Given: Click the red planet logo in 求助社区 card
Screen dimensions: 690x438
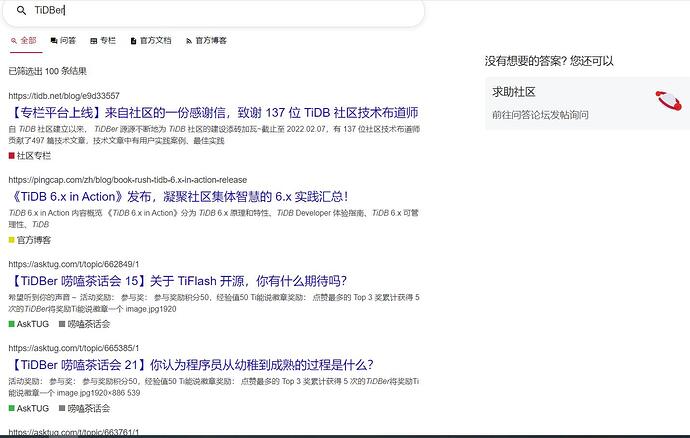Looking at the screenshot, I should coord(668,100).
